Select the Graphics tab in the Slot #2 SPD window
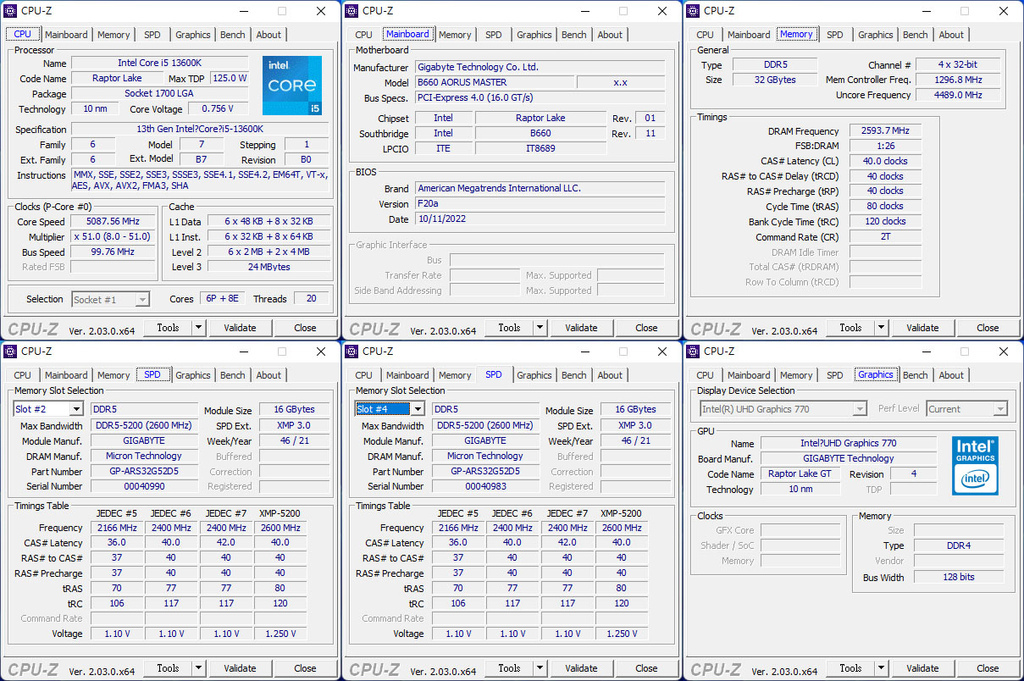The height and width of the screenshot is (681, 1024). click(193, 375)
